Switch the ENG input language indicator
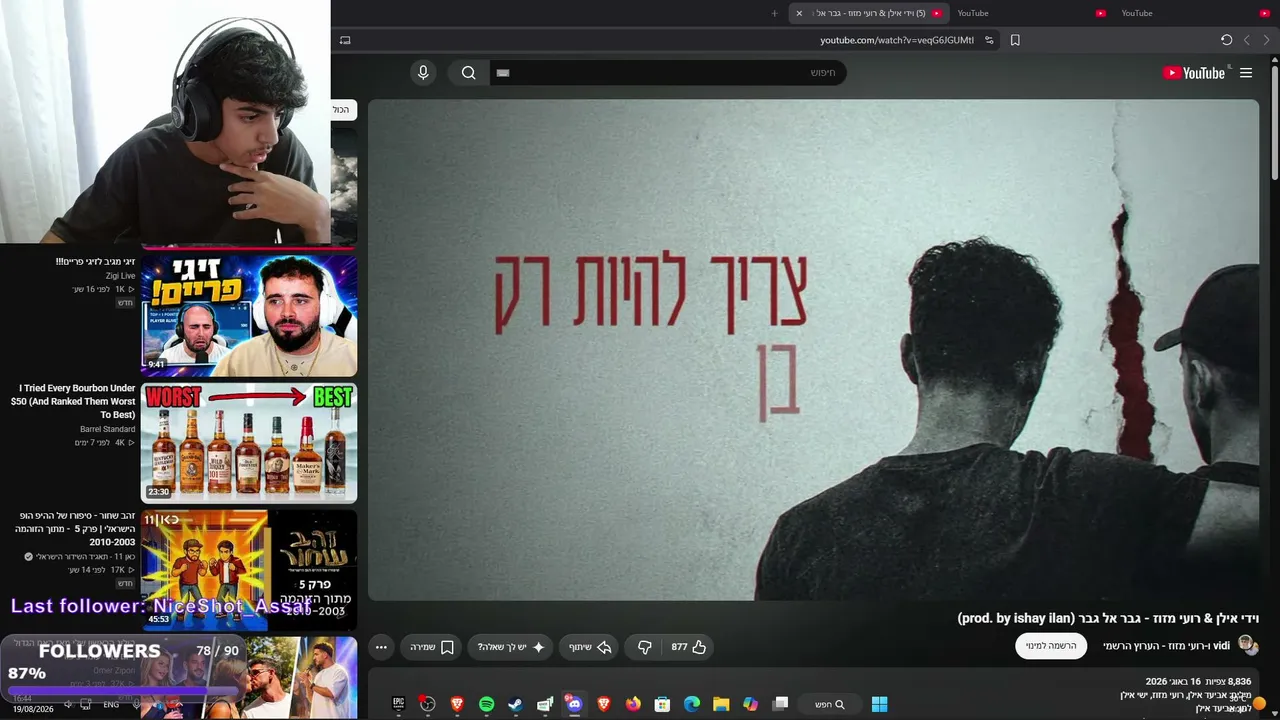The image size is (1280, 720). click(111, 704)
